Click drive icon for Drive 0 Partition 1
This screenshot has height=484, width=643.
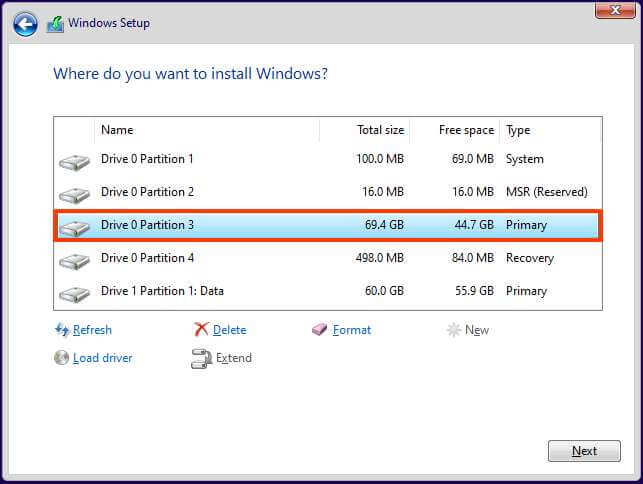tap(74, 161)
